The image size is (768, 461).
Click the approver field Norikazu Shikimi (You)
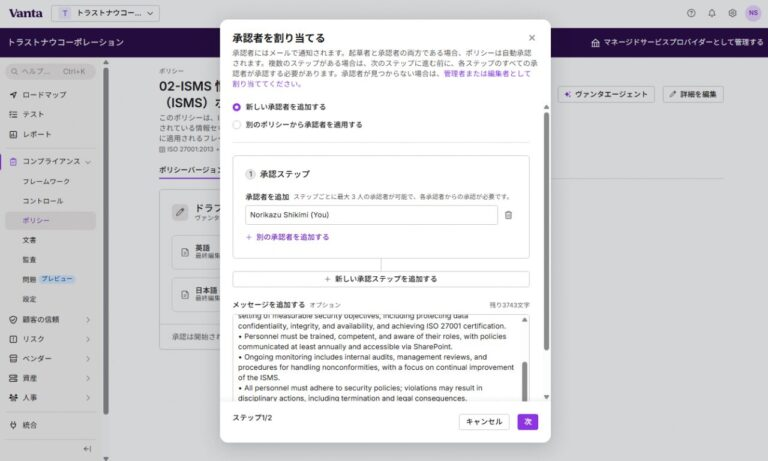tap(371, 215)
